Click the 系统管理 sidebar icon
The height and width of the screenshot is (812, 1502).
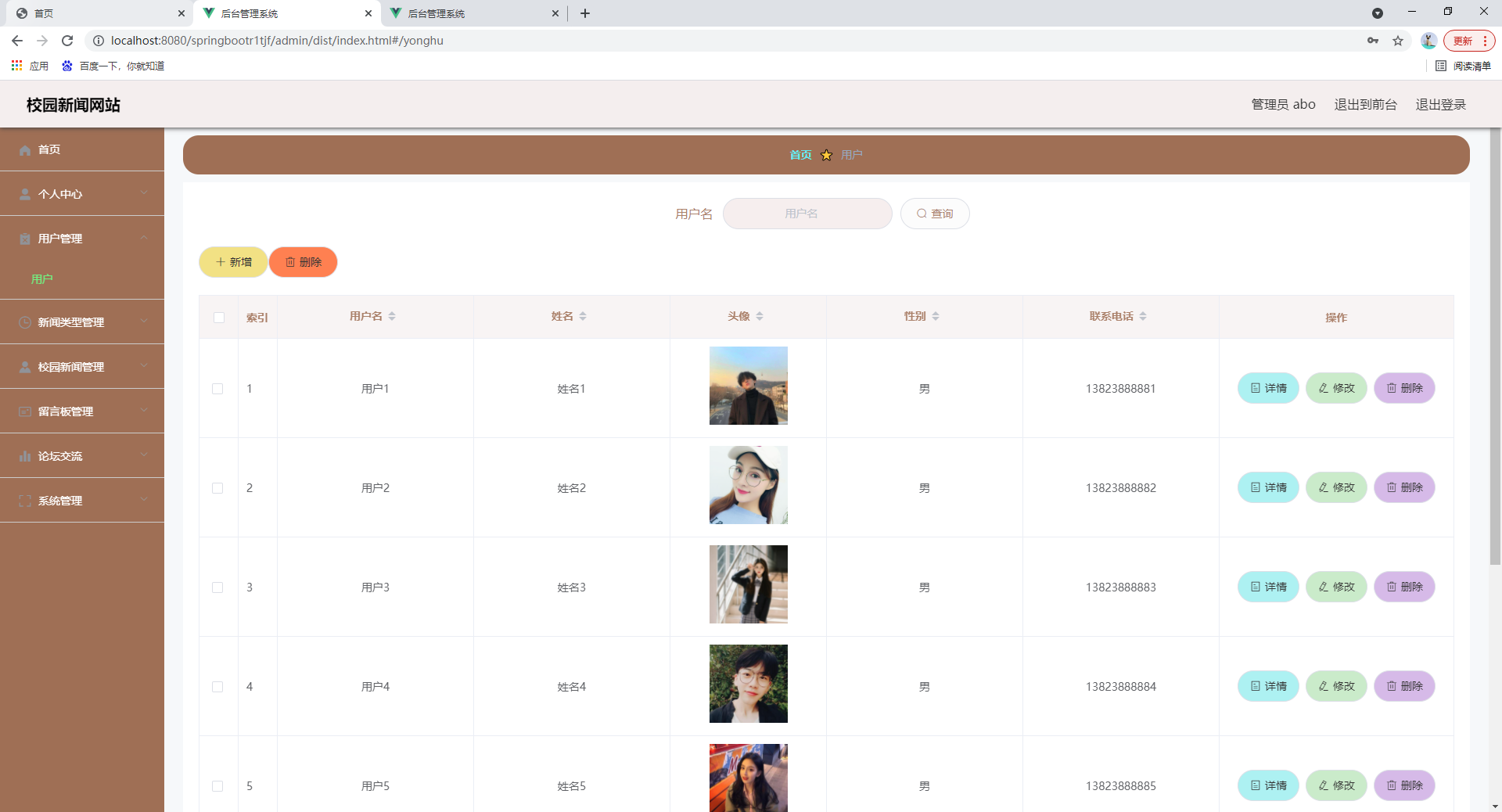tap(25, 501)
